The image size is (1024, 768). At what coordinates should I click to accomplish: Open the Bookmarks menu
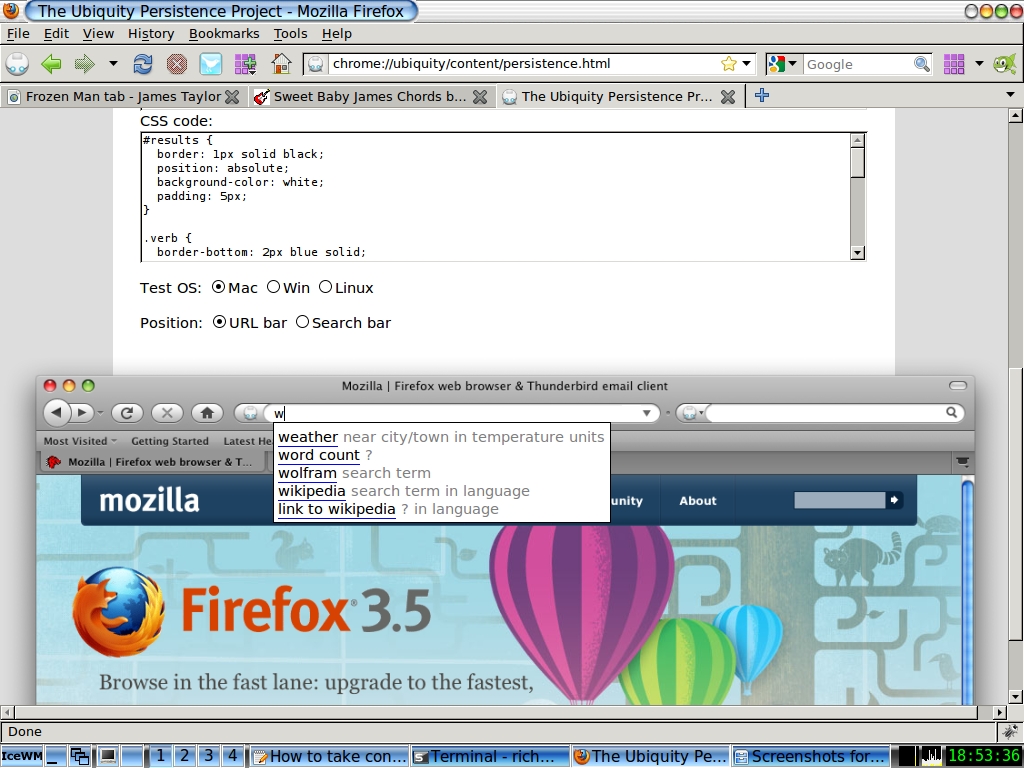tap(224, 33)
